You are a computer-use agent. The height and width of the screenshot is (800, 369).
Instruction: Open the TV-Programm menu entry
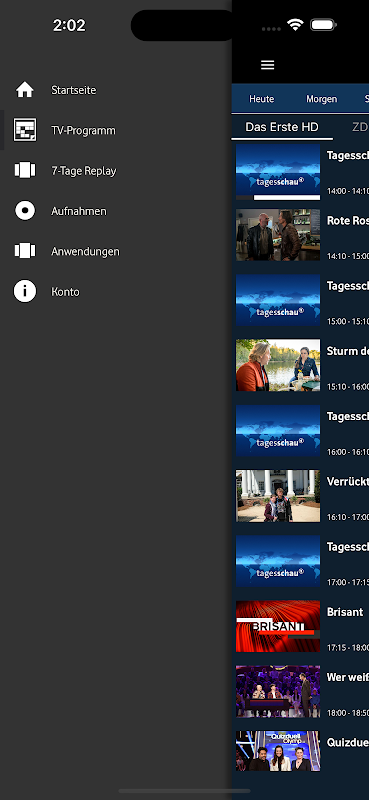[x=83, y=131]
